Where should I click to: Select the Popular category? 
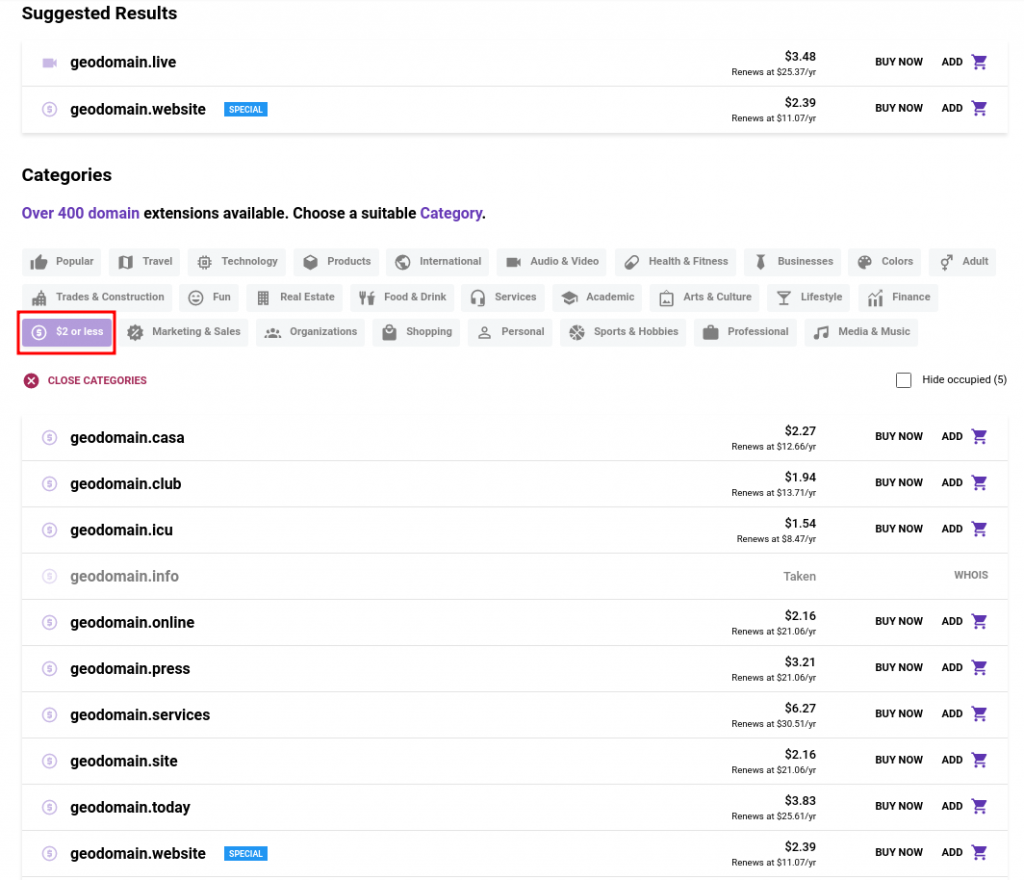coord(61,262)
